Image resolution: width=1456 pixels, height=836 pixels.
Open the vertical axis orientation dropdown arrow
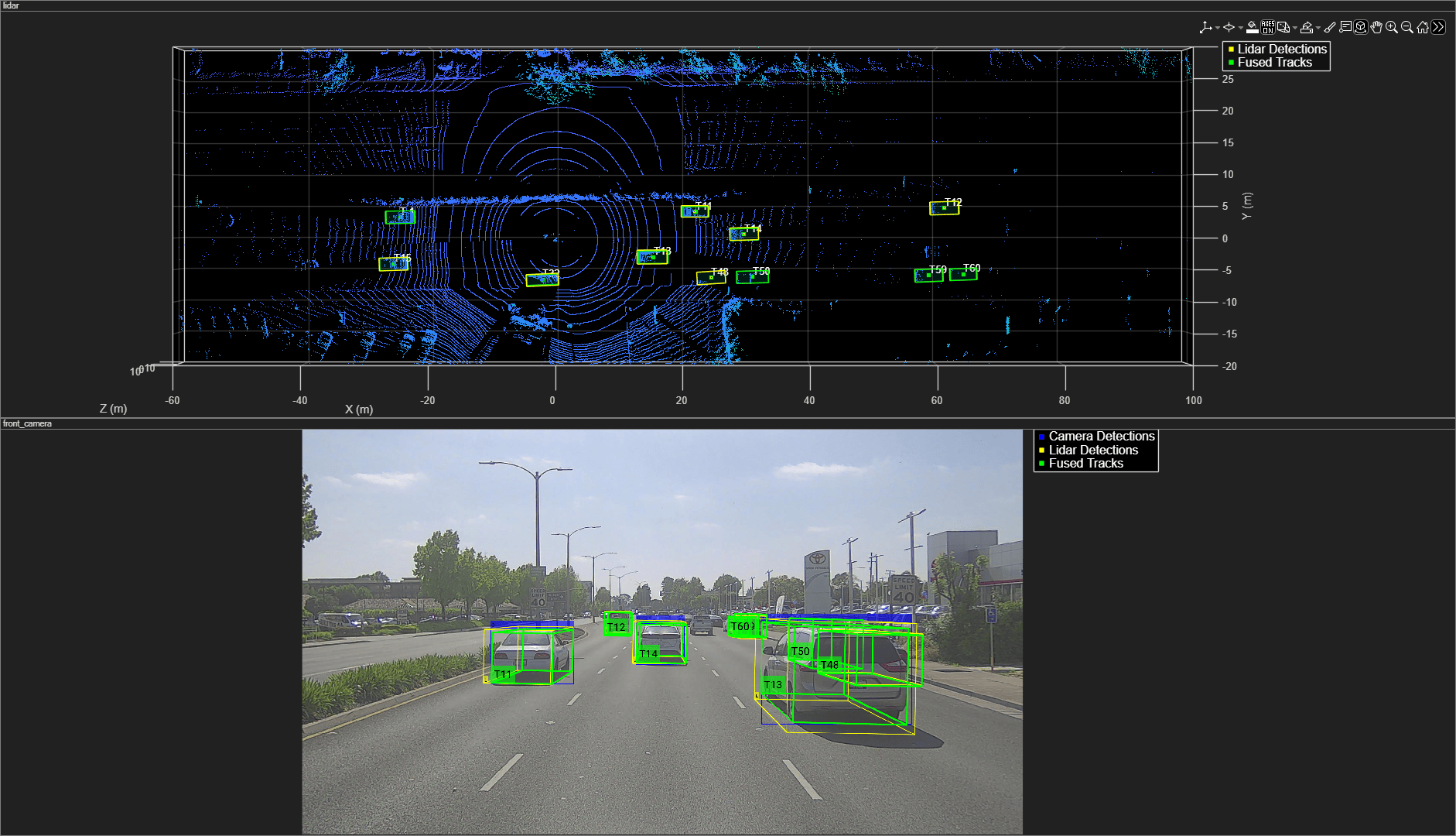(x=1218, y=28)
